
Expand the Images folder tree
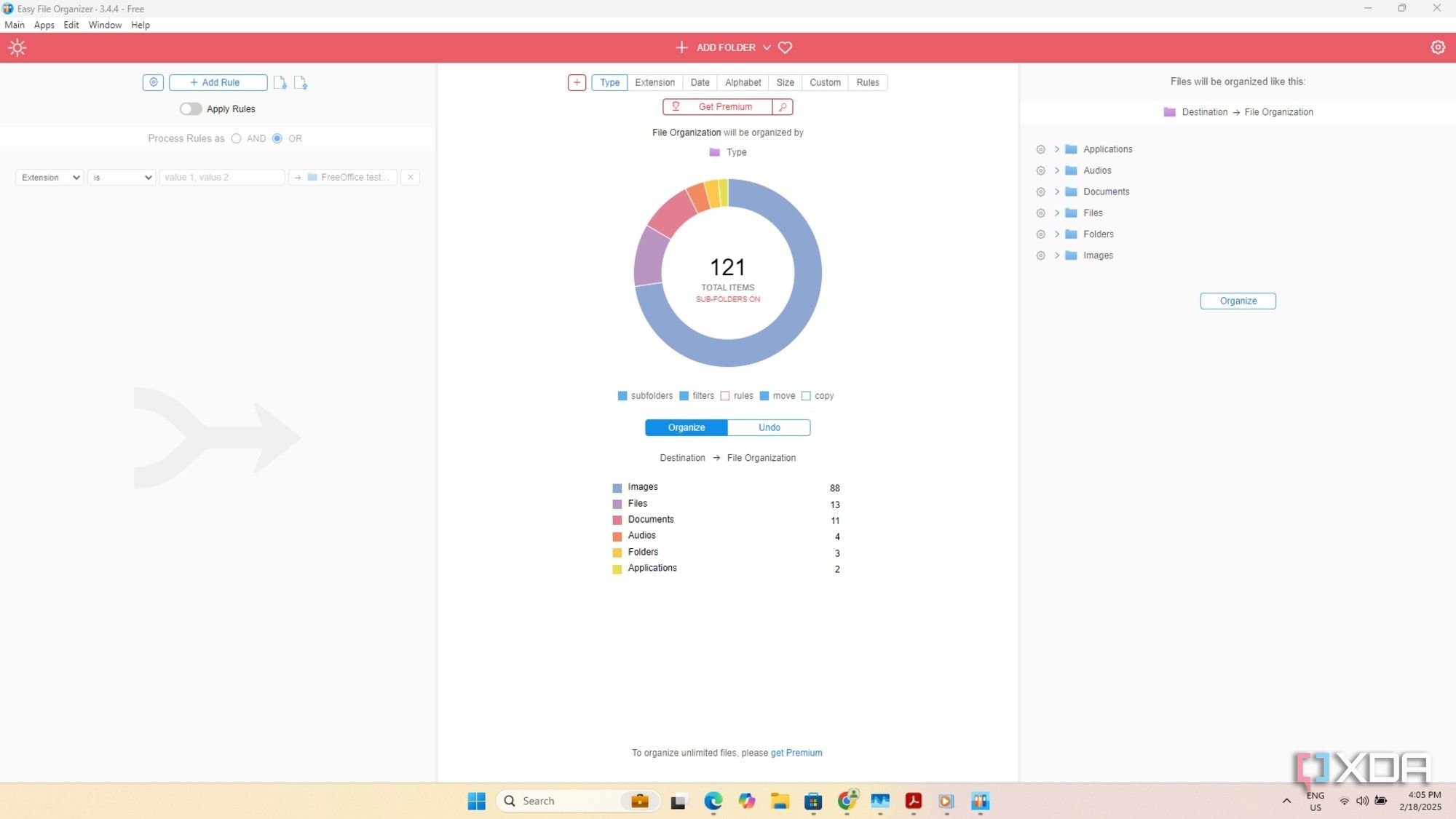tap(1057, 256)
